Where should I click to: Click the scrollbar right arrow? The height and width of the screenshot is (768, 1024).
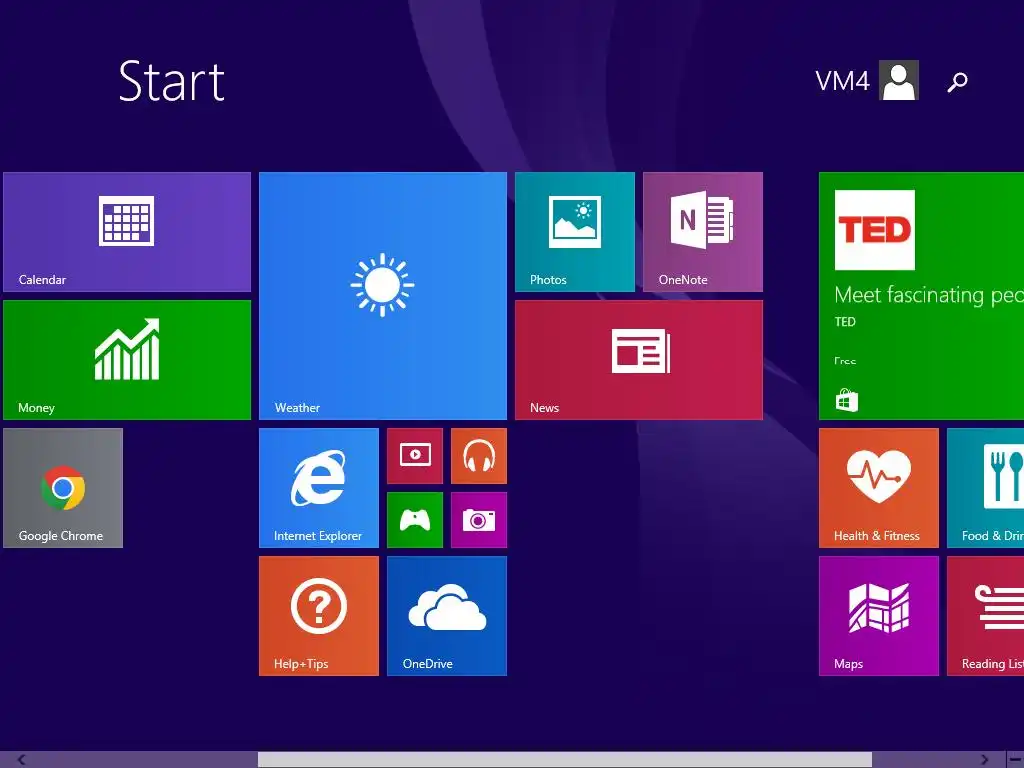(984, 760)
